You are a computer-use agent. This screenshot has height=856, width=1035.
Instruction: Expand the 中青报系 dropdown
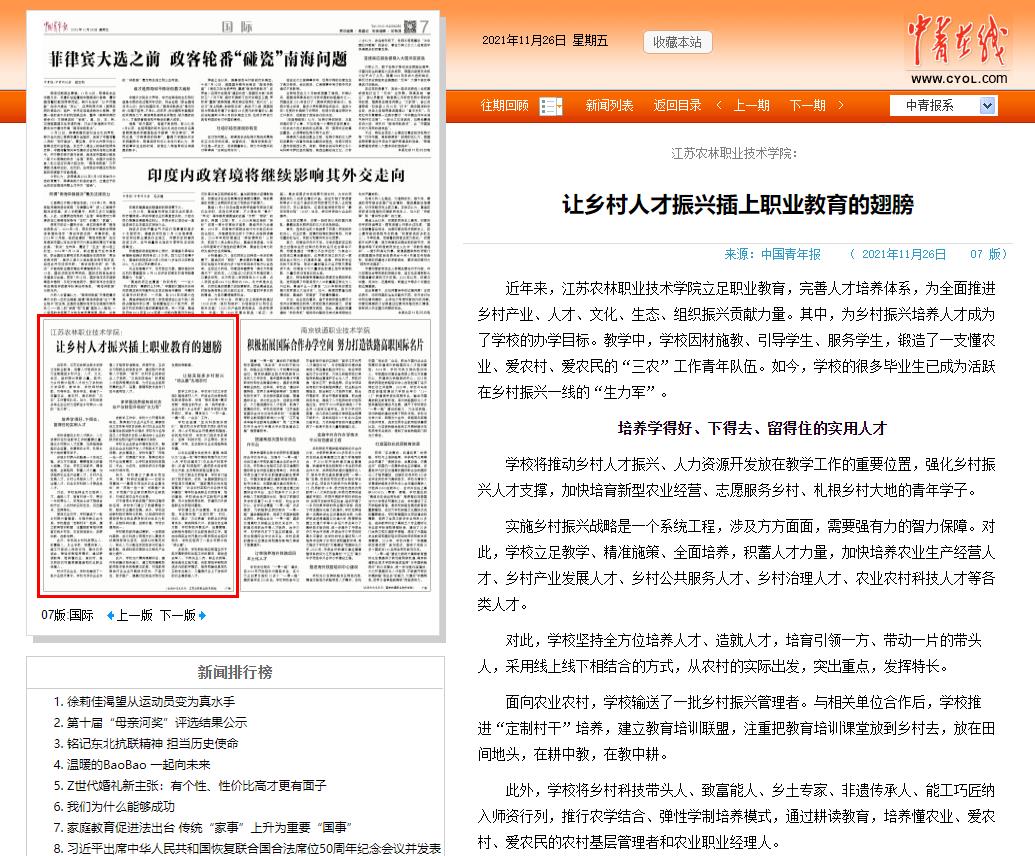click(x=987, y=106)
